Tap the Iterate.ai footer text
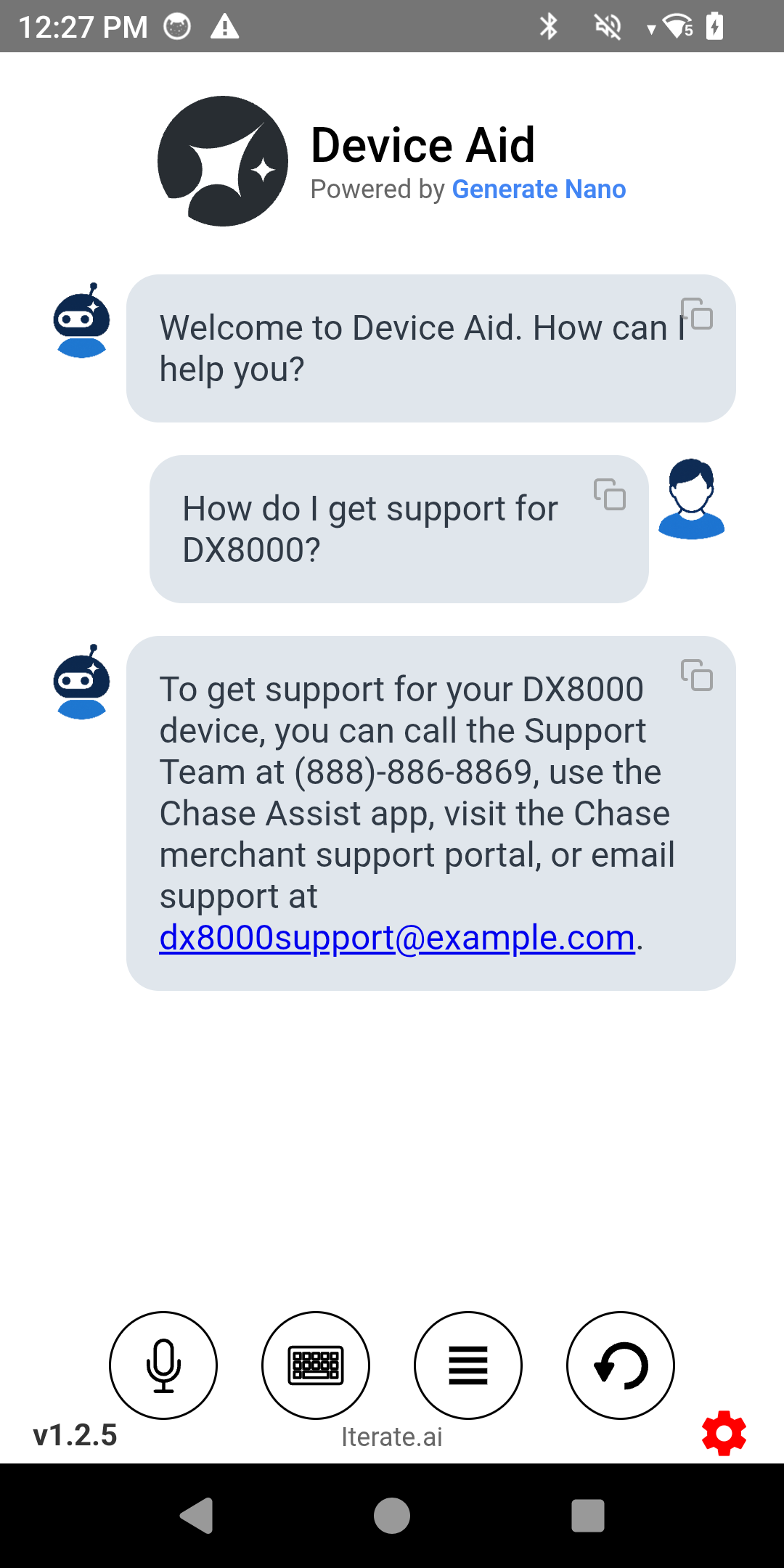 [392, 1437]
